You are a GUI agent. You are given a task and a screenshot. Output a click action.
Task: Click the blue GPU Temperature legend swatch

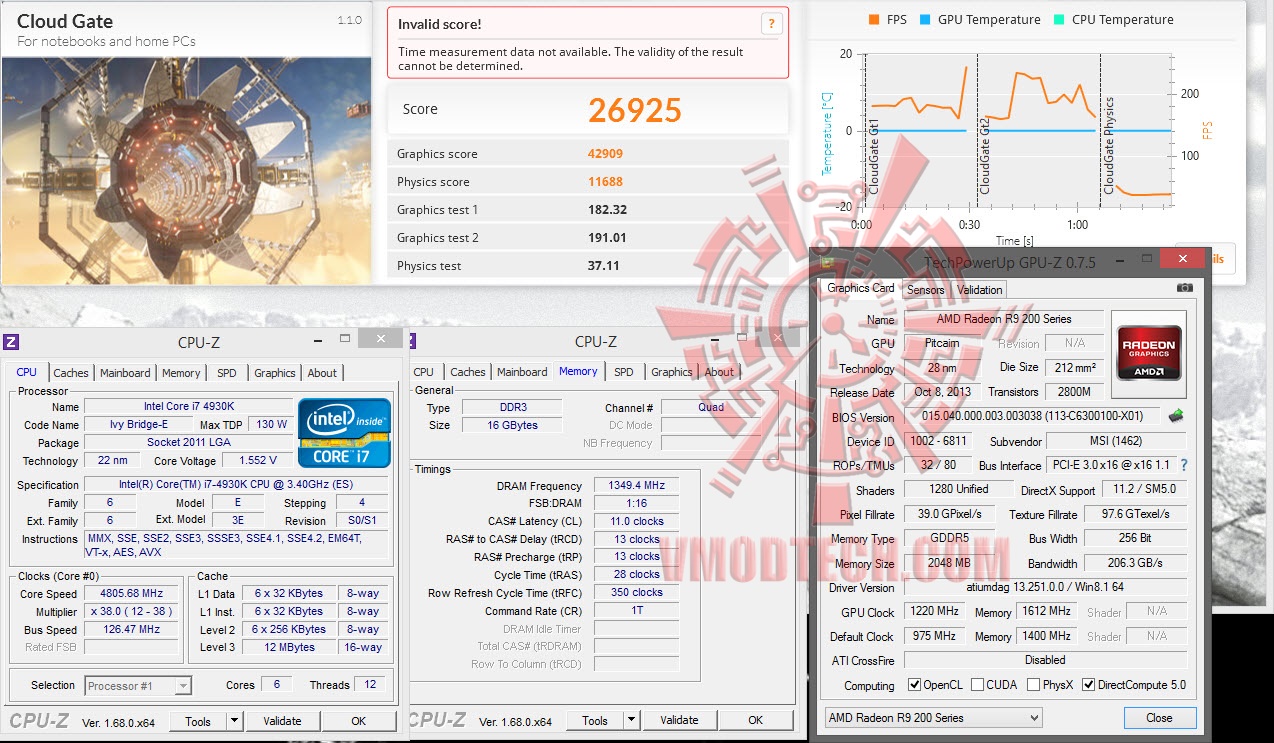pos(925,19)
